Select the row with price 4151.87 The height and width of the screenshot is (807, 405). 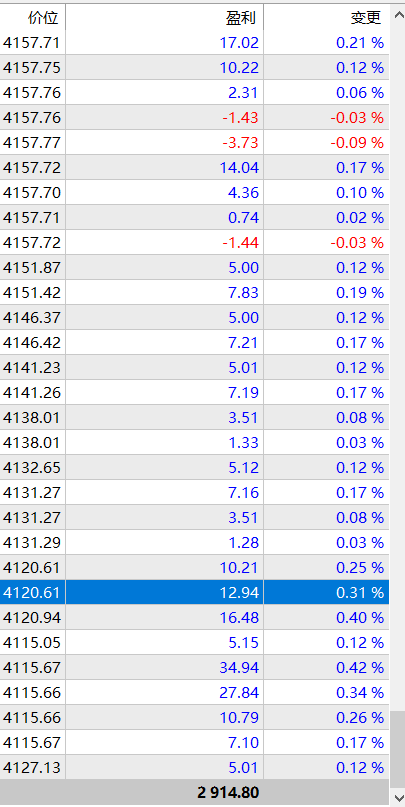[x=195, y=268]
